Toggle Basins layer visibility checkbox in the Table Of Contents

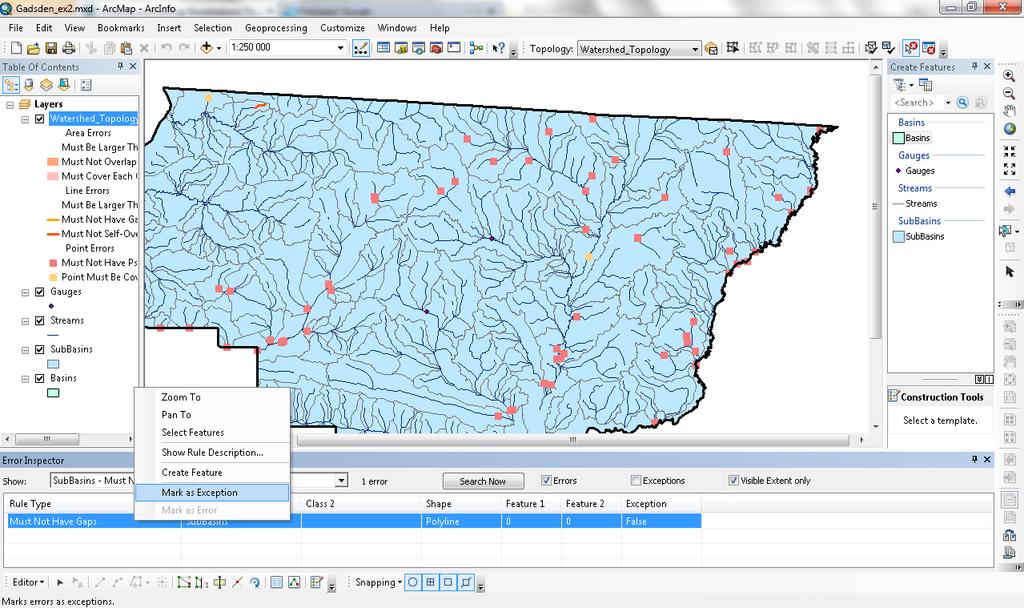tap(40, 378)
